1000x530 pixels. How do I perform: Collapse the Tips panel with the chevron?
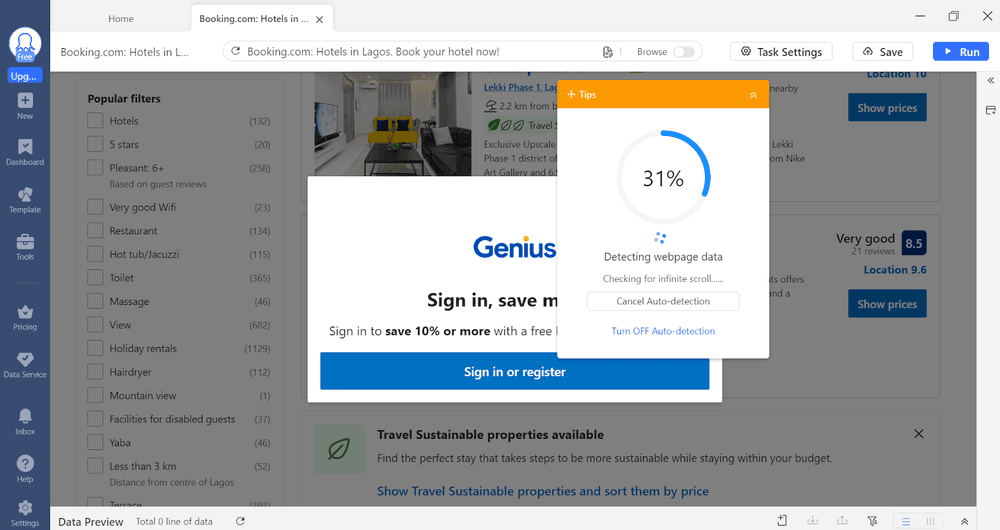pos(753,94)
